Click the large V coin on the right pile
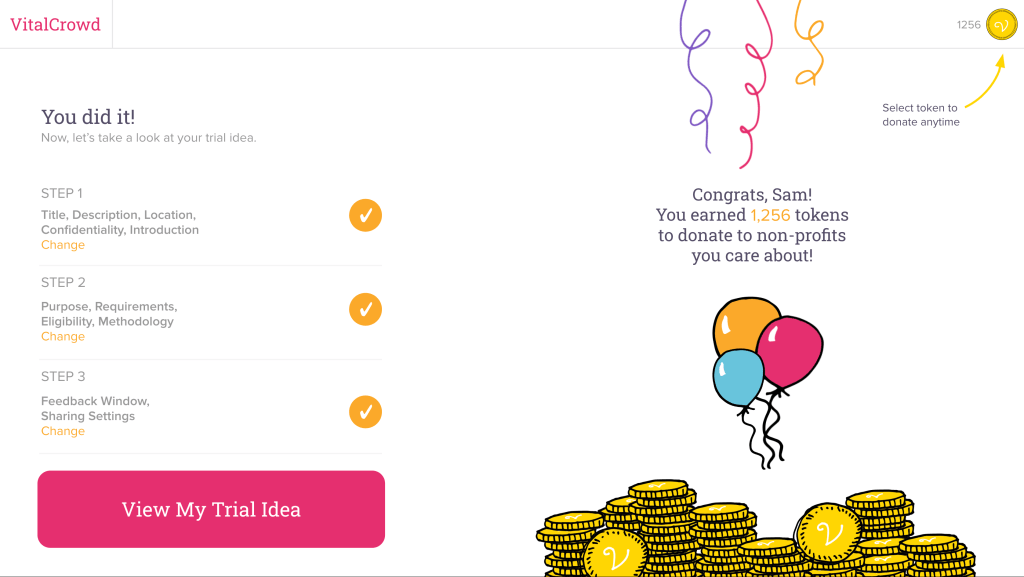Viewport: 1024px width, 577px height. [x=827, y=531]
